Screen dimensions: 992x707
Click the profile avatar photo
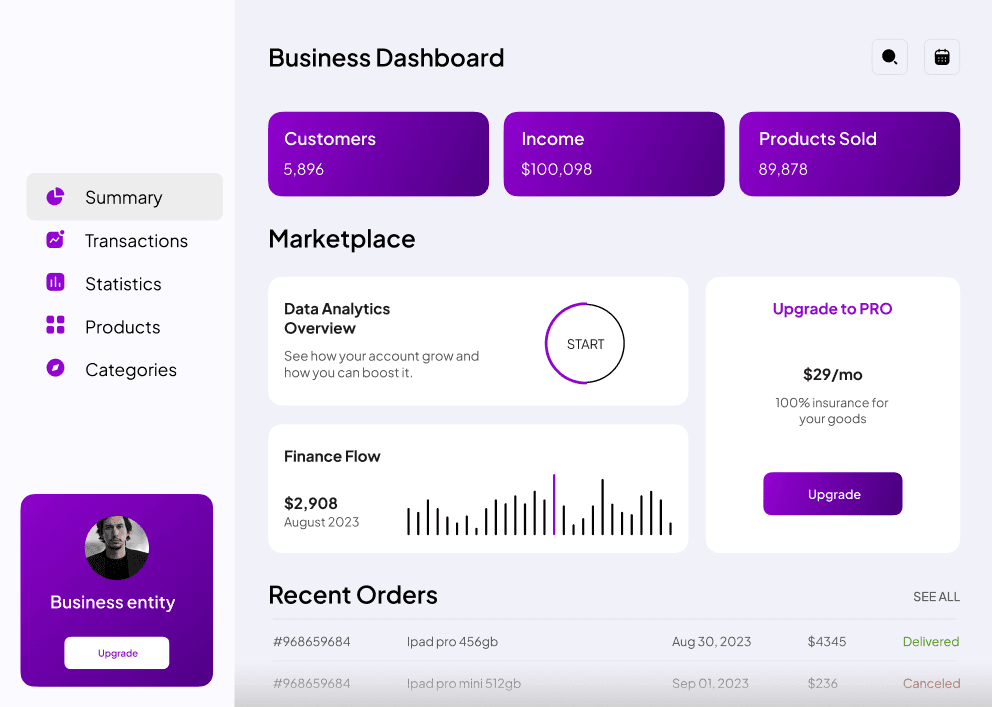point(116,547)
